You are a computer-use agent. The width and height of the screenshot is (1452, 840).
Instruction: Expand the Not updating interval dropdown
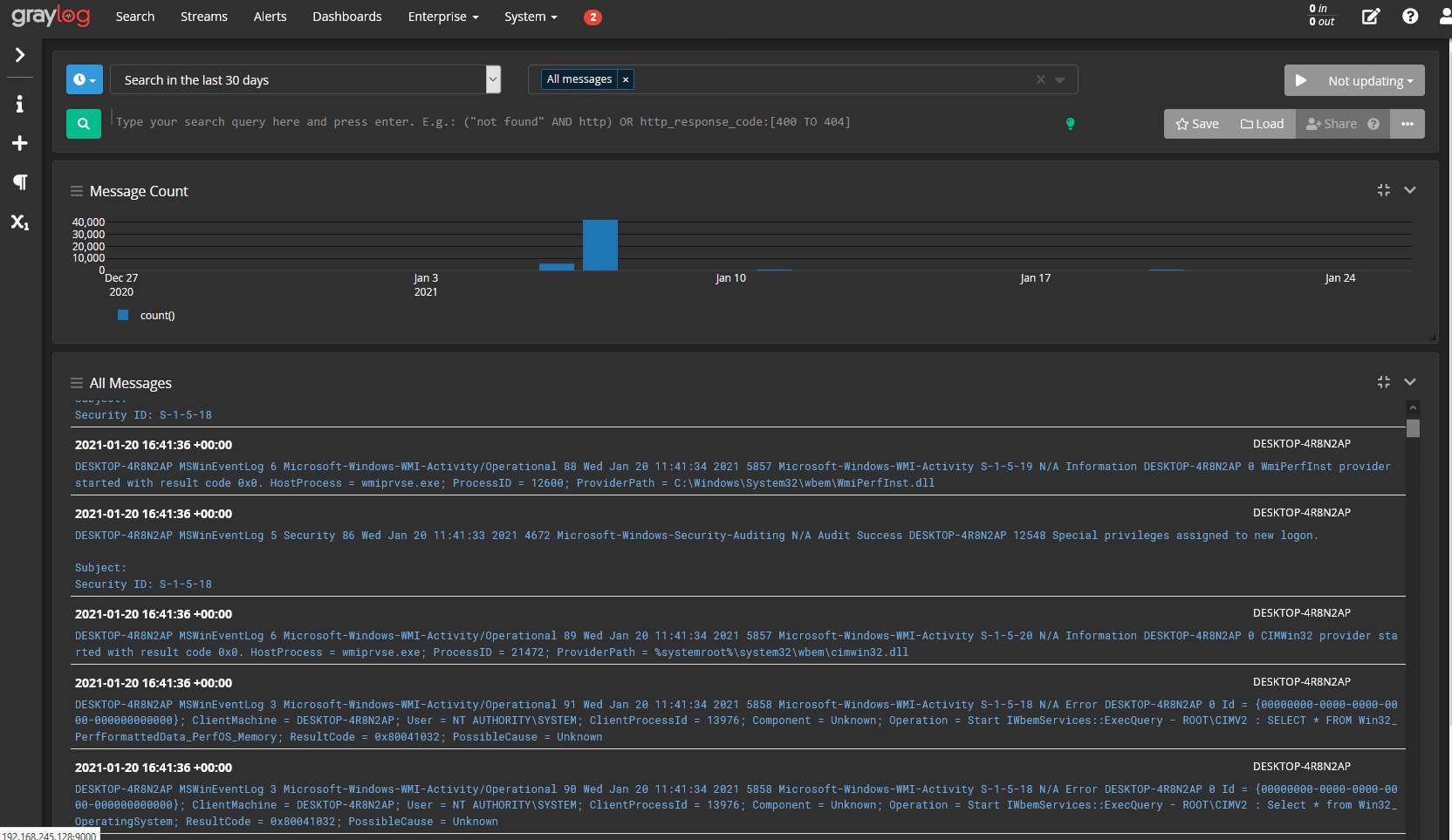(x=1370, y=80)
